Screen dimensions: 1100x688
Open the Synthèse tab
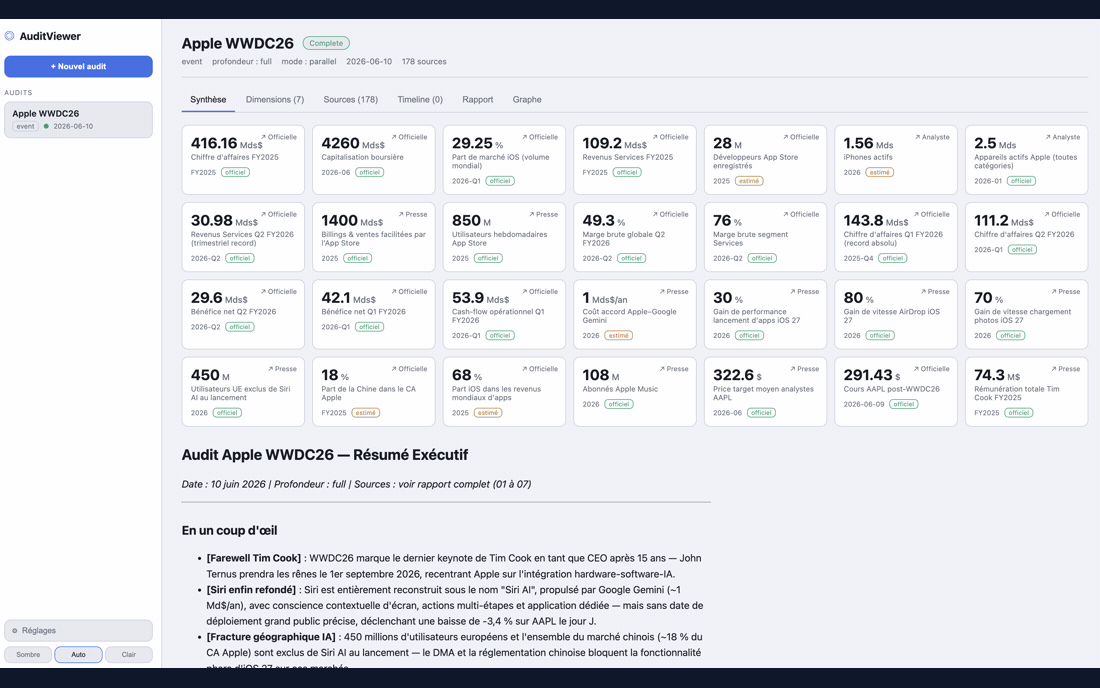[208, 100]
